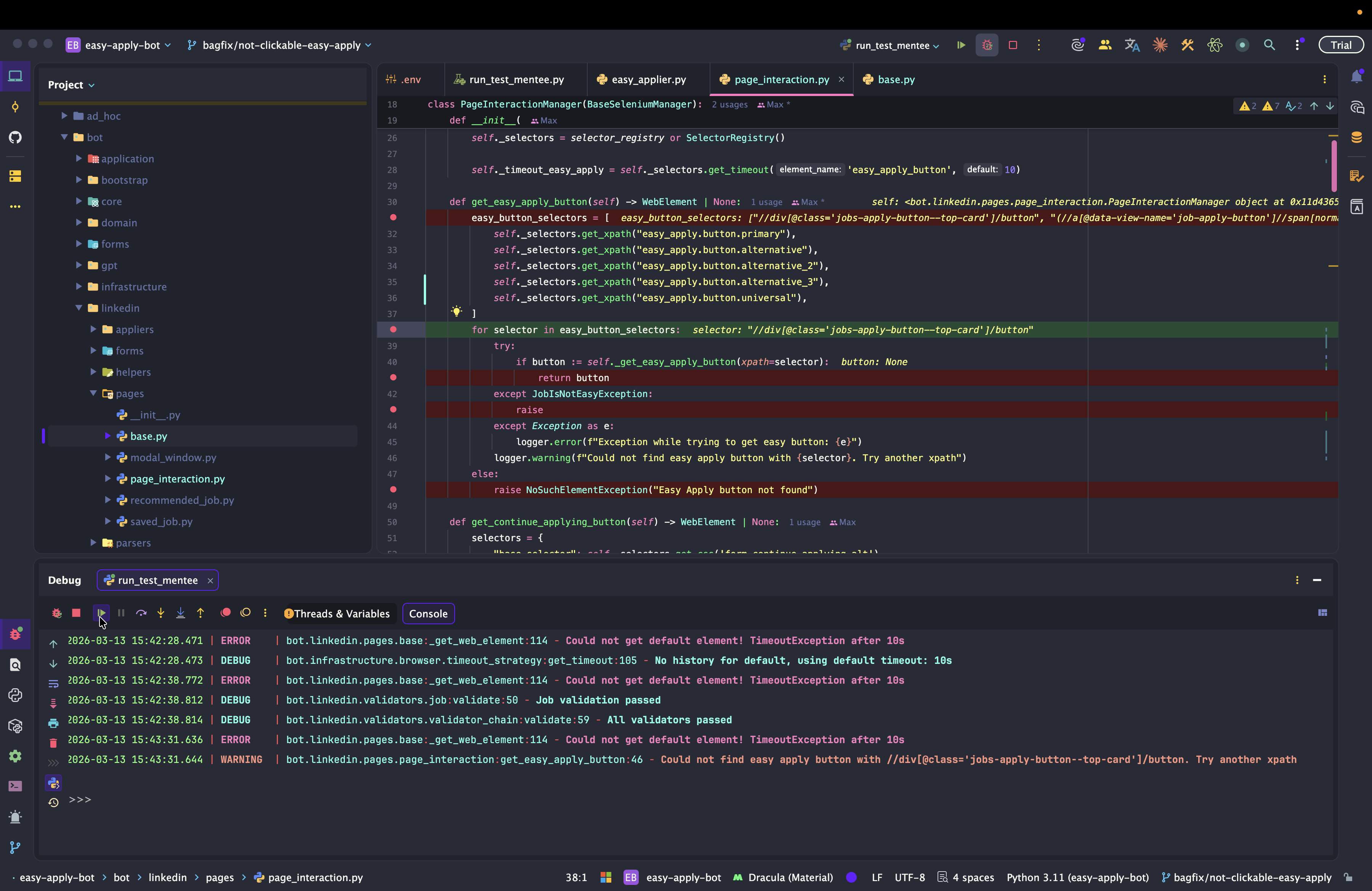Open the Notifications bell icon
Screen dimensions: 1372x891
pos(1356,77)
